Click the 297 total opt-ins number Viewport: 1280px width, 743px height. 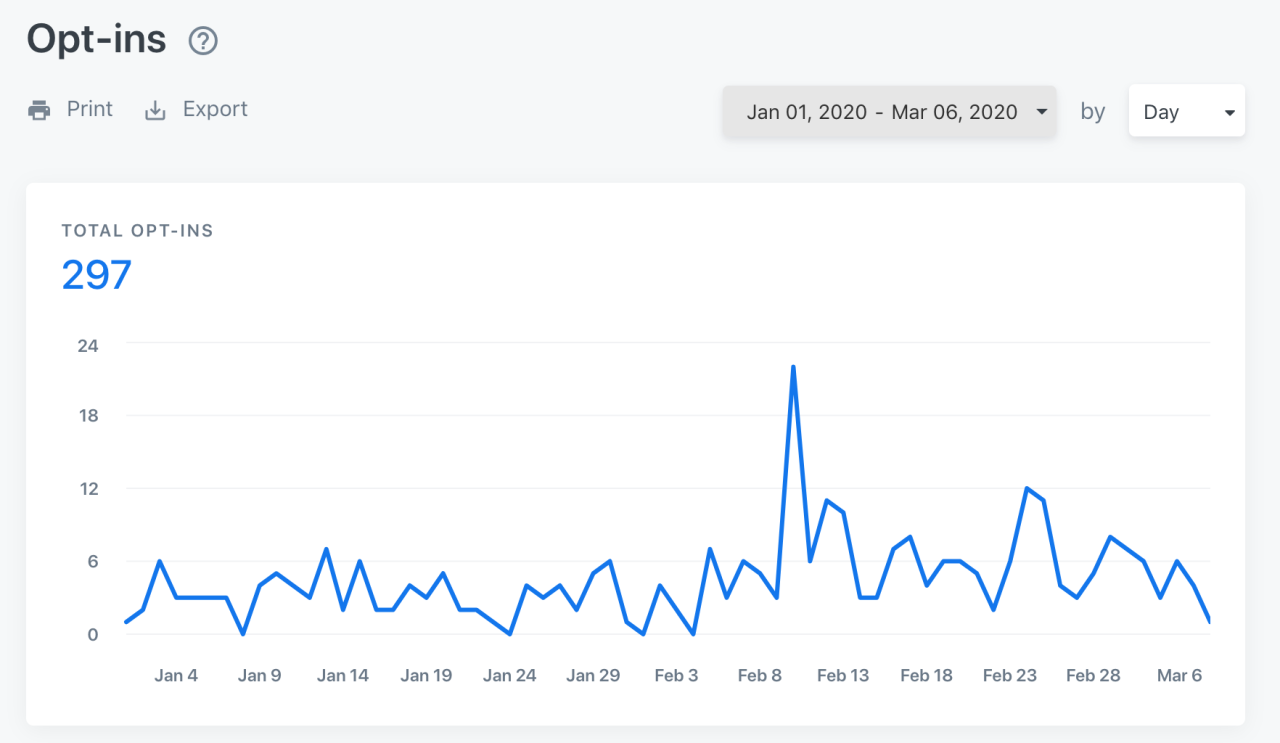tap(96, 275)
